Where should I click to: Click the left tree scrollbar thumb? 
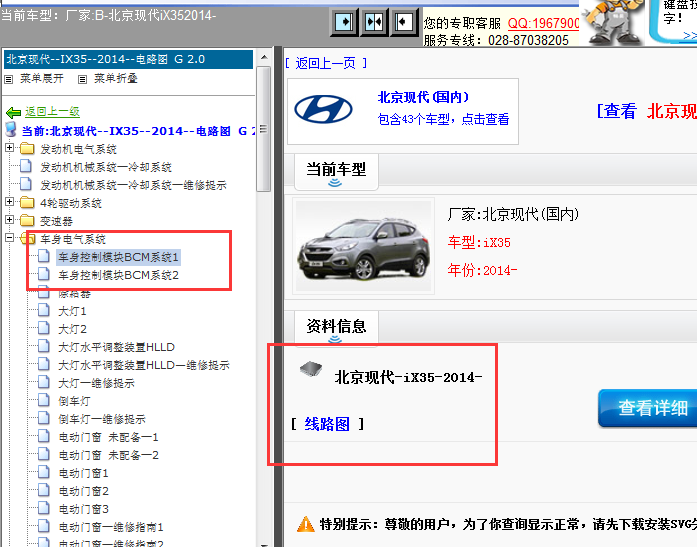264,129
